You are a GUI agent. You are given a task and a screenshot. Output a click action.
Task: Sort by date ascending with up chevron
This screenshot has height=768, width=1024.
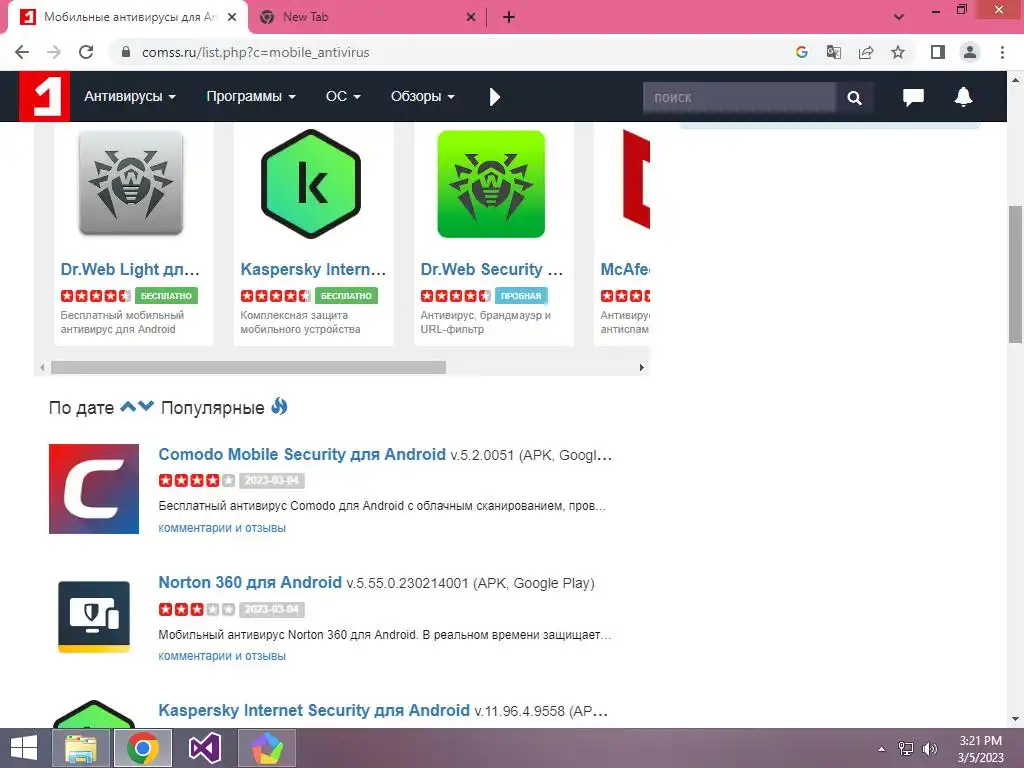tap(128, 406)
